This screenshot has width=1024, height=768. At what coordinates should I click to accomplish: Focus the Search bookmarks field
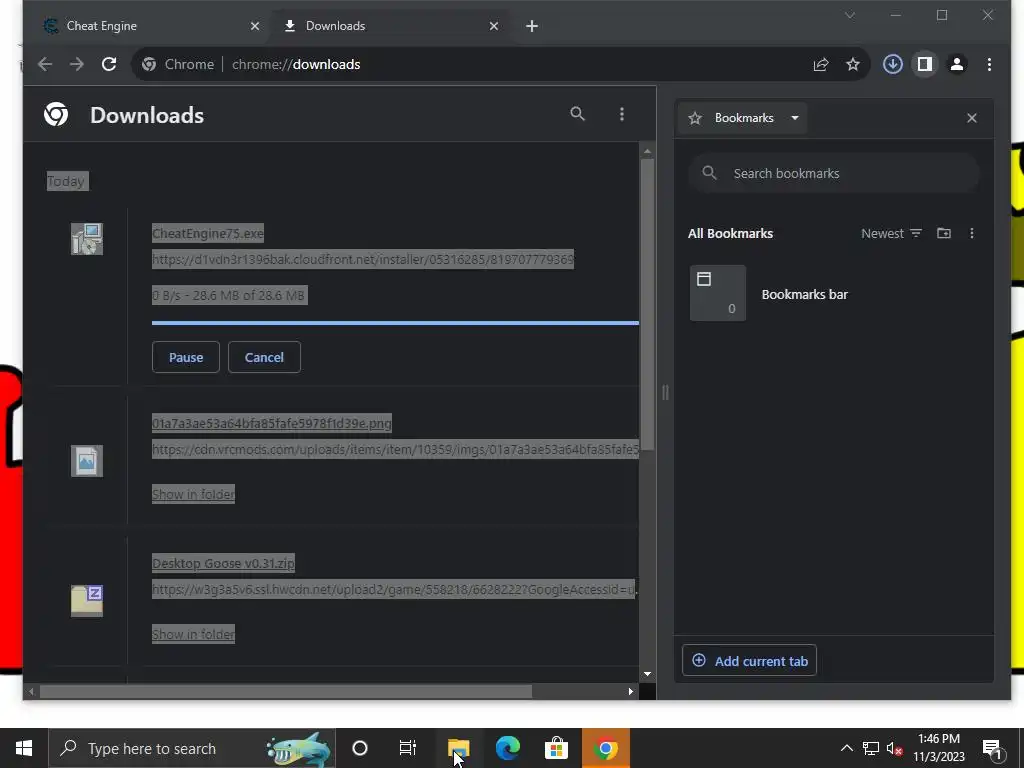tap(834, 173)
